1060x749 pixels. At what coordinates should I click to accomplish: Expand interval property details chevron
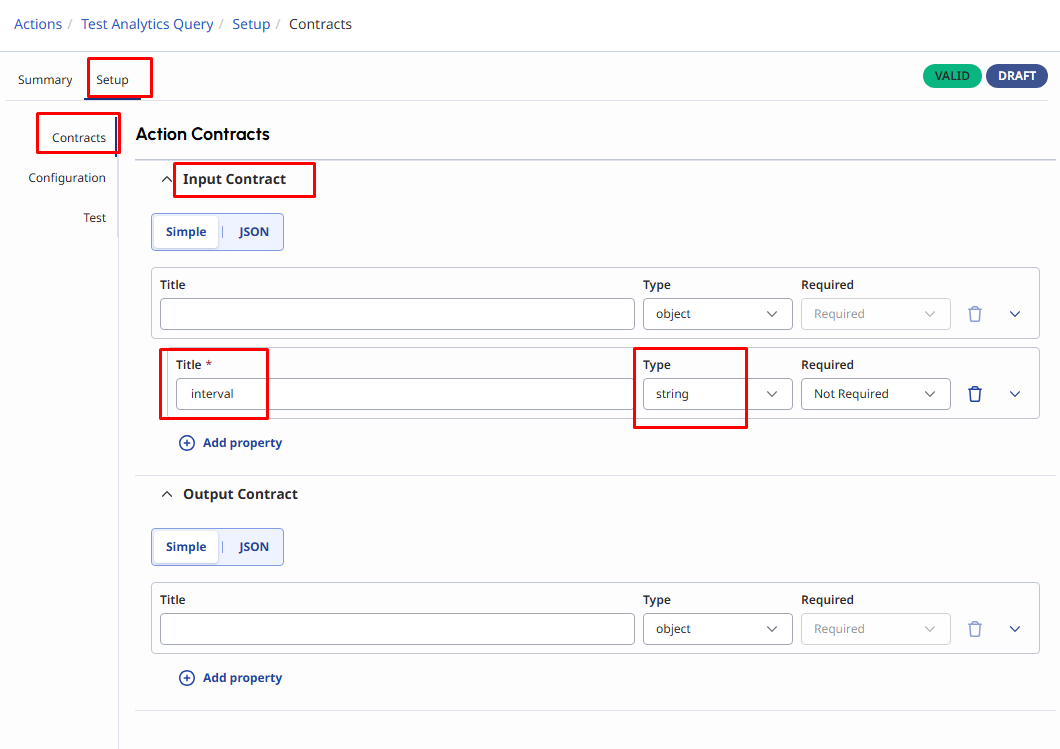pos(1015,394)
